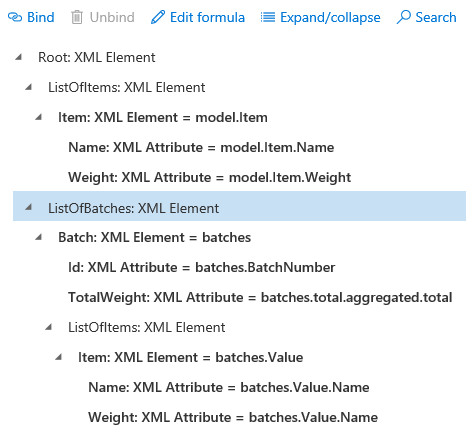Screen dimensions: 466x438
Task: Select the Id attribute bound to batches.BatchNumber
Action: click(201, 267)
